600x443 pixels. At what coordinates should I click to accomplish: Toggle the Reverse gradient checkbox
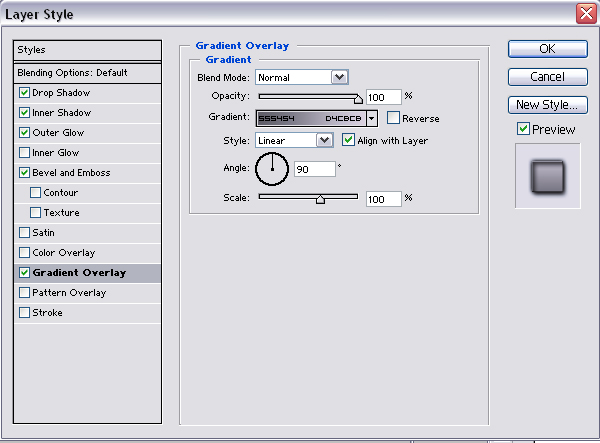393,118
